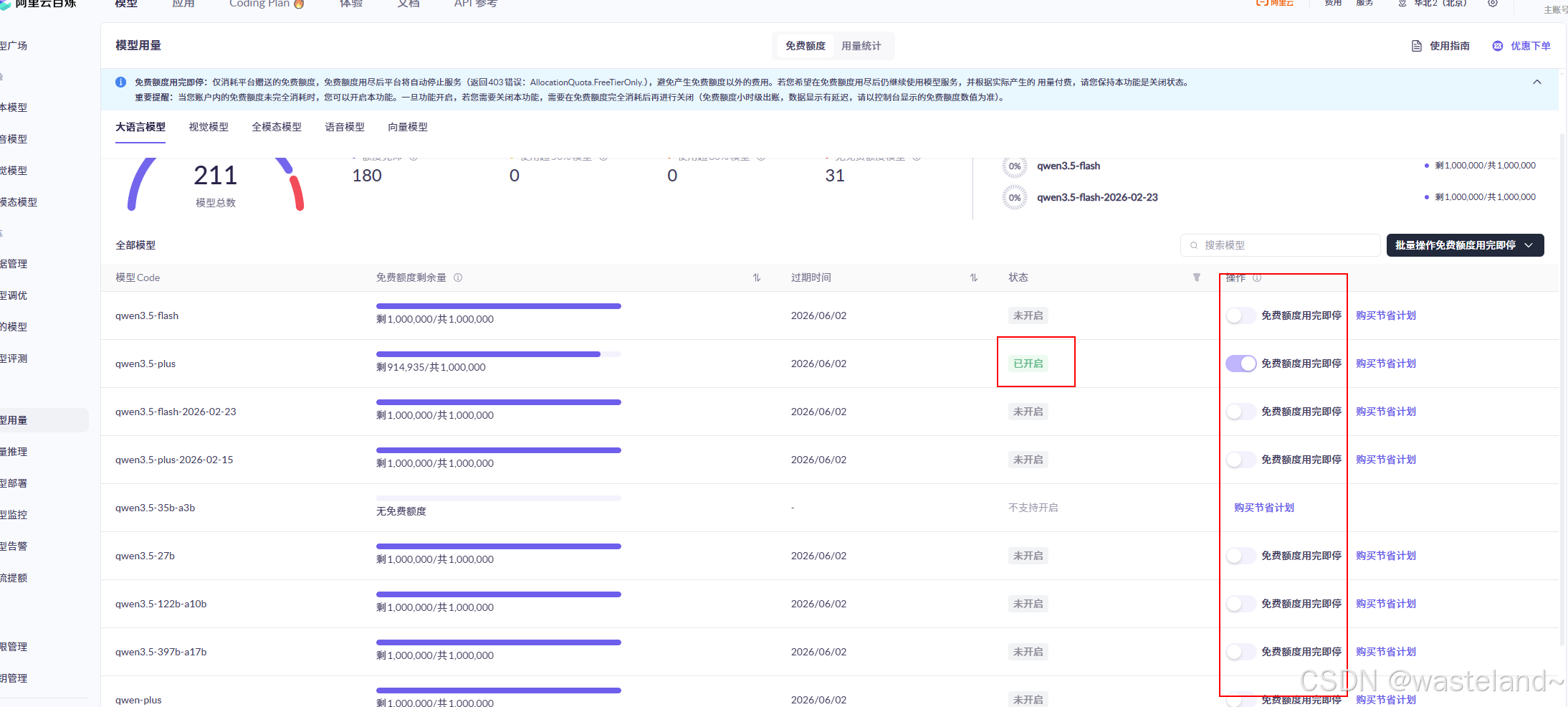The width and height of the screenshot is (1568, 707).
Task: Click the 31 statistic value
Action: tap(835, 176)
